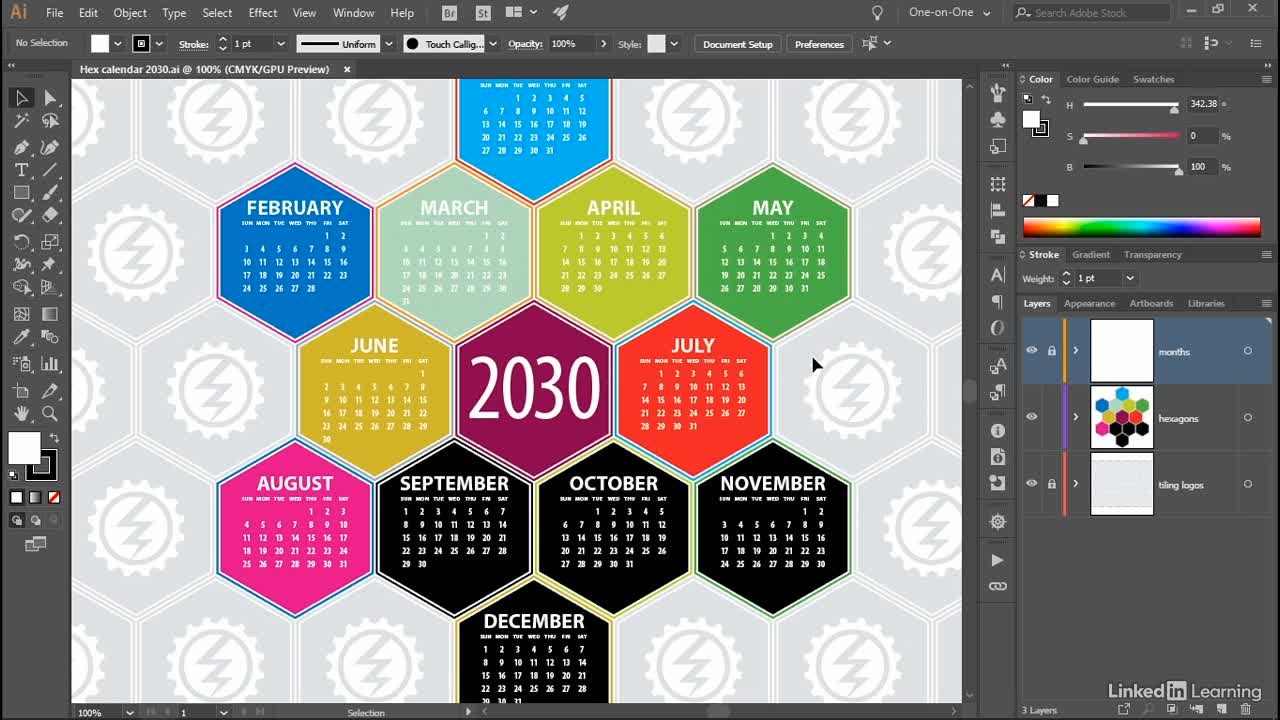The width and height of the screenshot is (1280, 720).
Task: Open the Links panel chain icon
Action: point(997,586)
